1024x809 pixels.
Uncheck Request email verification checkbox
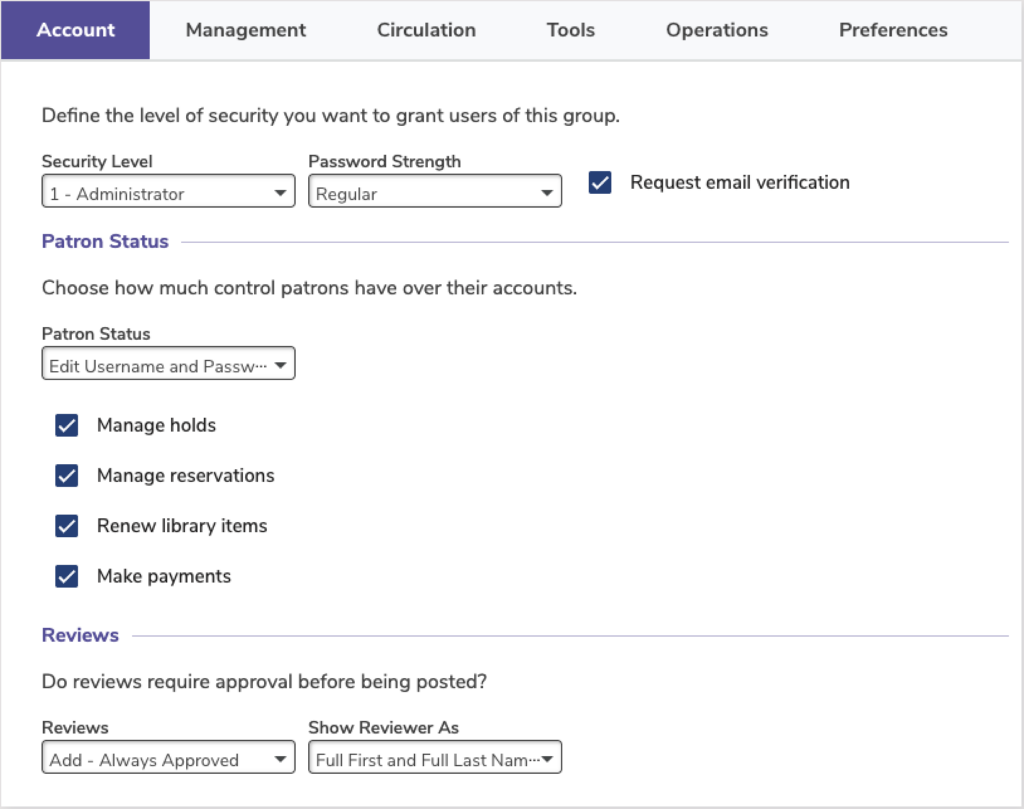tap(600, 183)
